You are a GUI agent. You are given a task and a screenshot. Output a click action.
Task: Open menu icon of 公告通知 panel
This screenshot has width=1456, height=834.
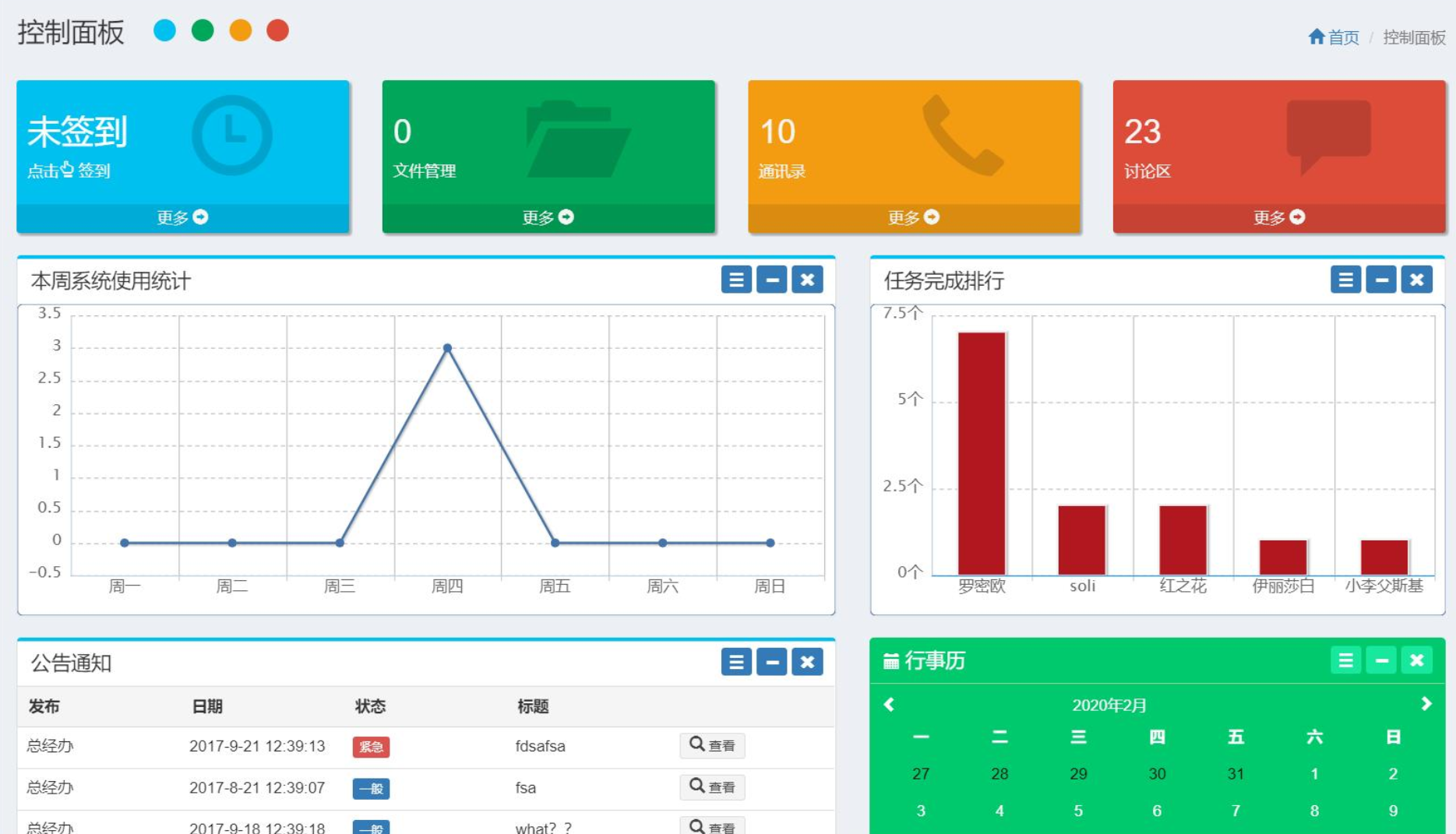736,662
